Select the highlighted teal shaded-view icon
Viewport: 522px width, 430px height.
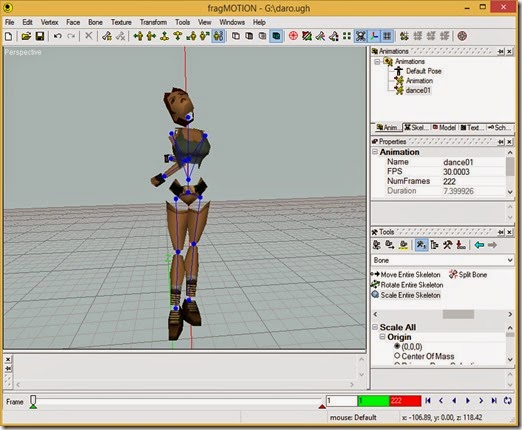276,36
